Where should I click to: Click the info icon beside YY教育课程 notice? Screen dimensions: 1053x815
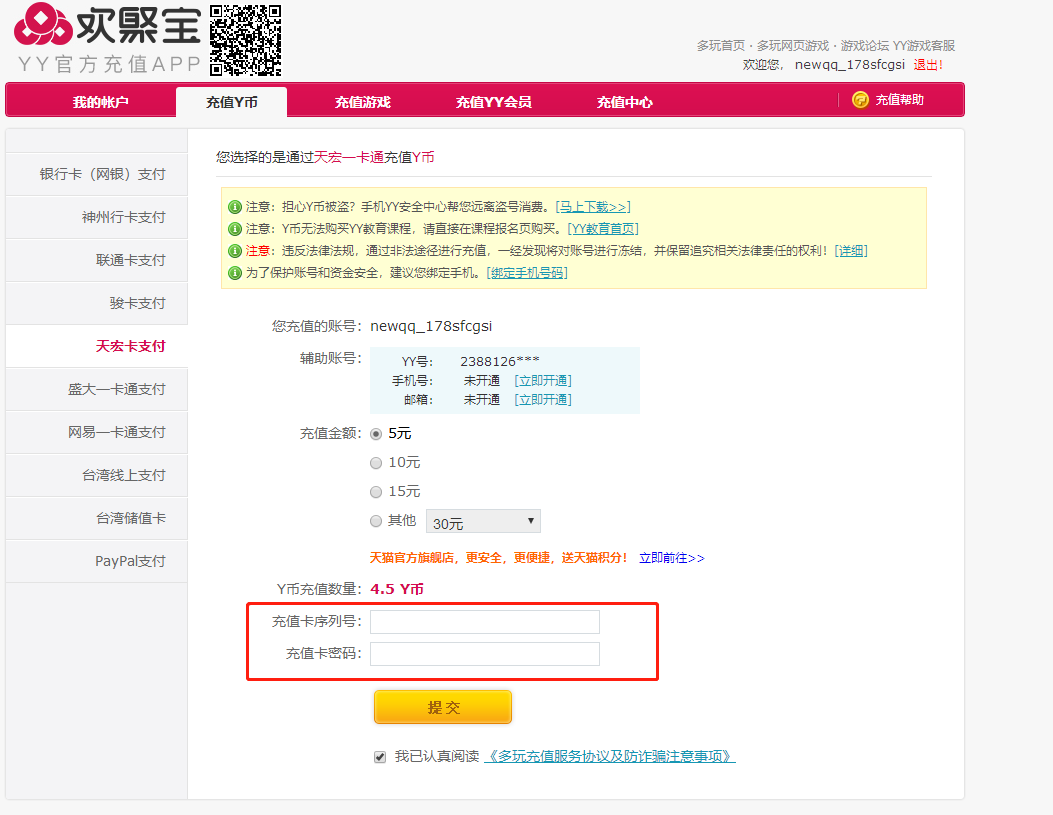235,229
